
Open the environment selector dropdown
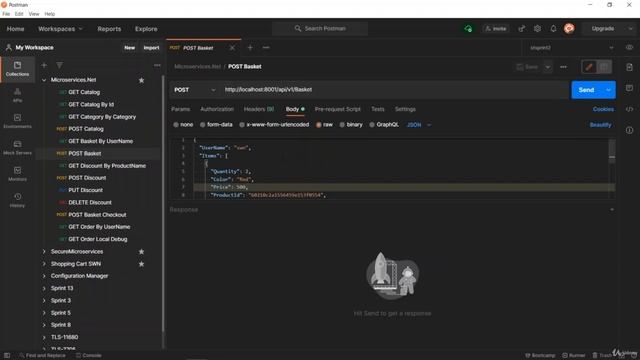pyautogui.click(x=571, y=48)
